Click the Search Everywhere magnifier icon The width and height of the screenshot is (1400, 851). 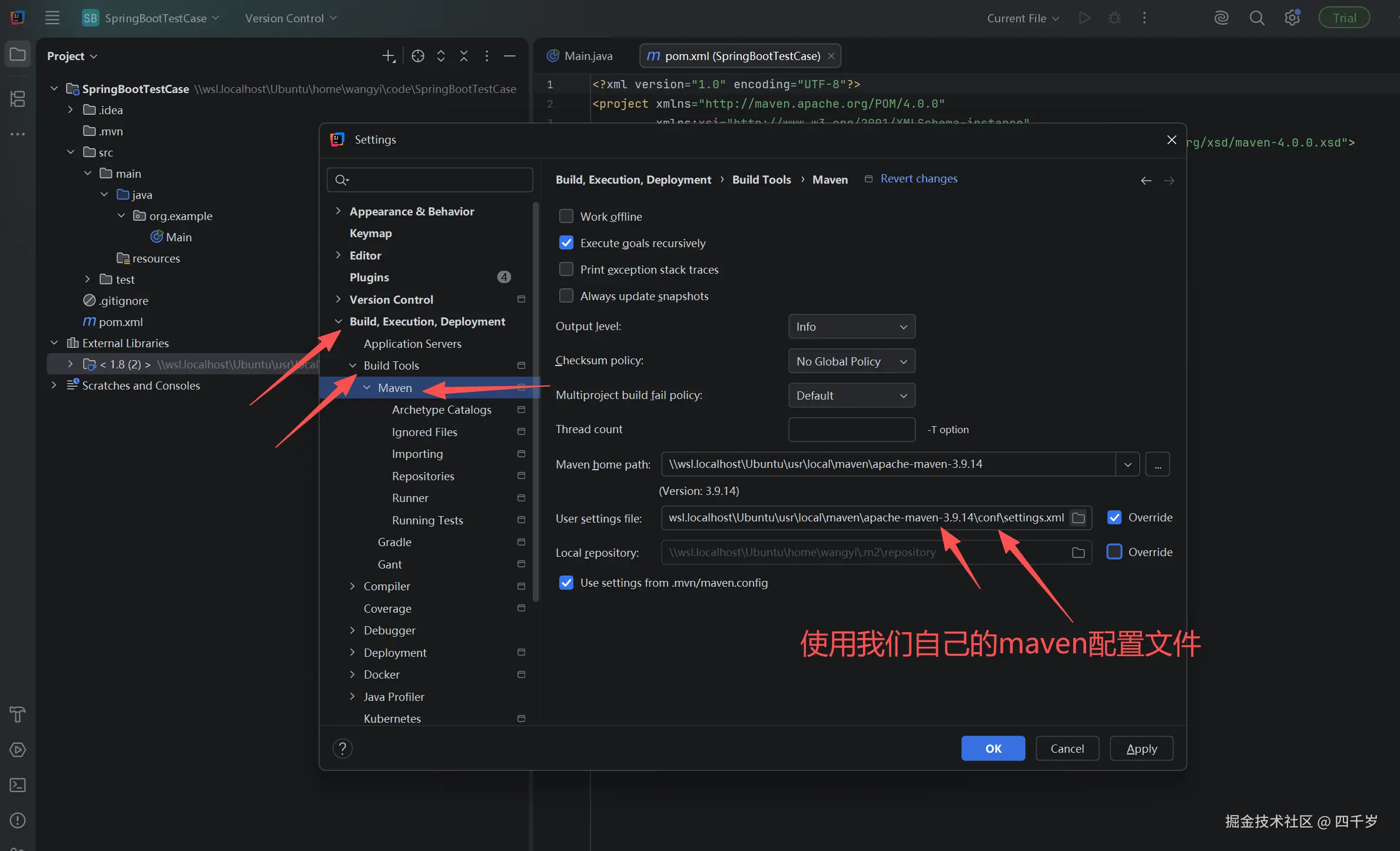coord(1256,18)
